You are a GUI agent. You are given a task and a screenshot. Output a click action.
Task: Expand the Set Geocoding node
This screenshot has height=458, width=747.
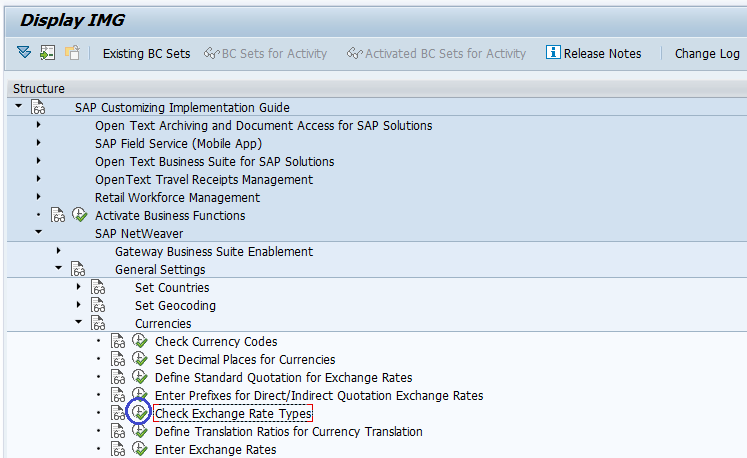(79, 305)
